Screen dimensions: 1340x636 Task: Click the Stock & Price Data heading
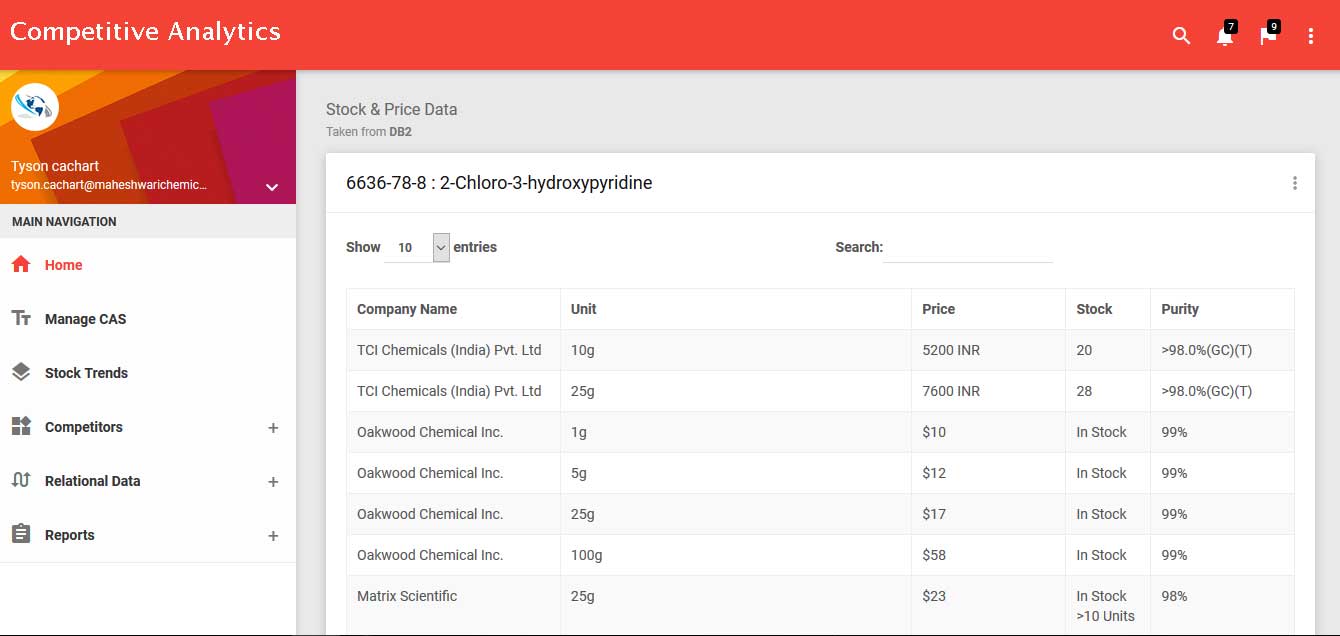[391, 109]
